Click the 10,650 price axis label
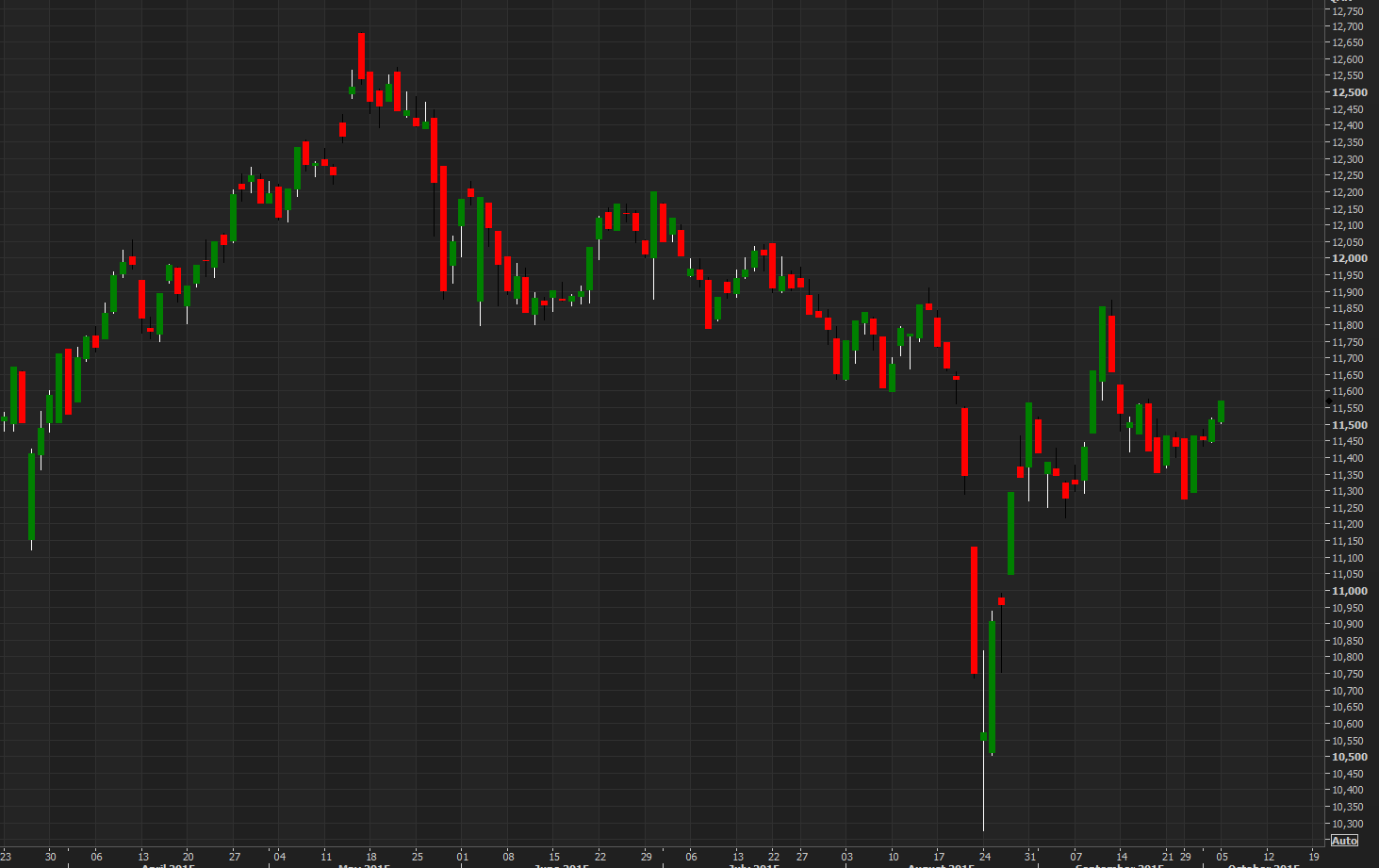1379x868 pixels. (x=1347, y=708)
